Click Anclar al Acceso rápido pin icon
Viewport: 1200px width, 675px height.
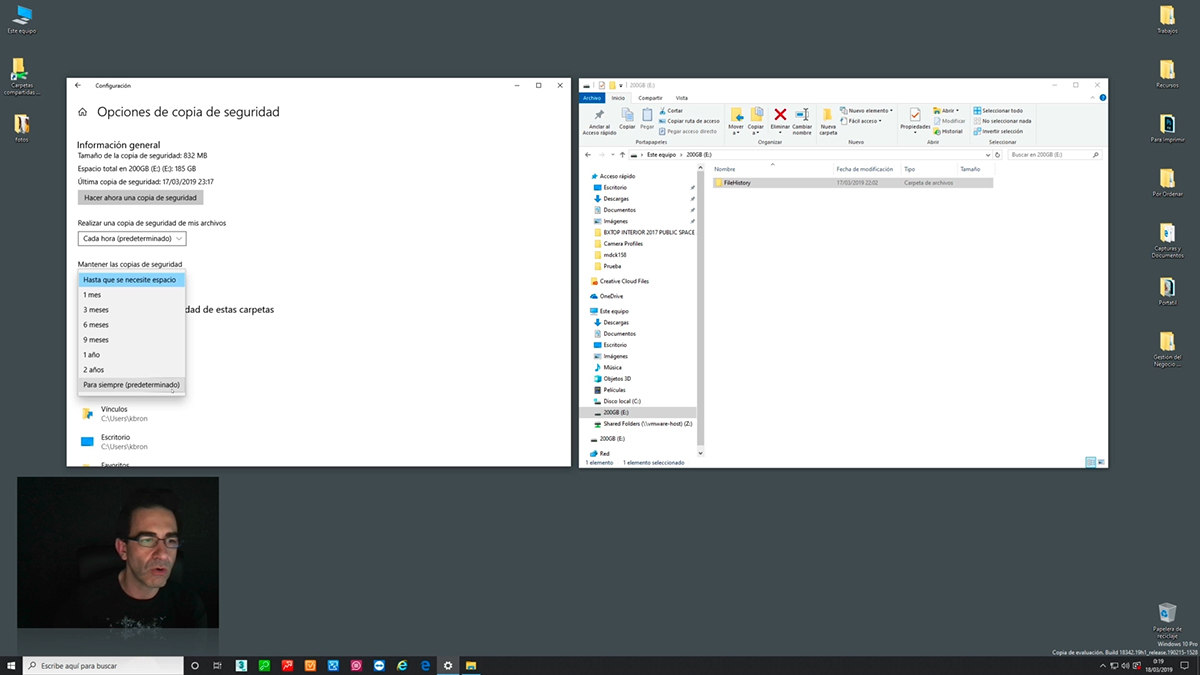599,116
